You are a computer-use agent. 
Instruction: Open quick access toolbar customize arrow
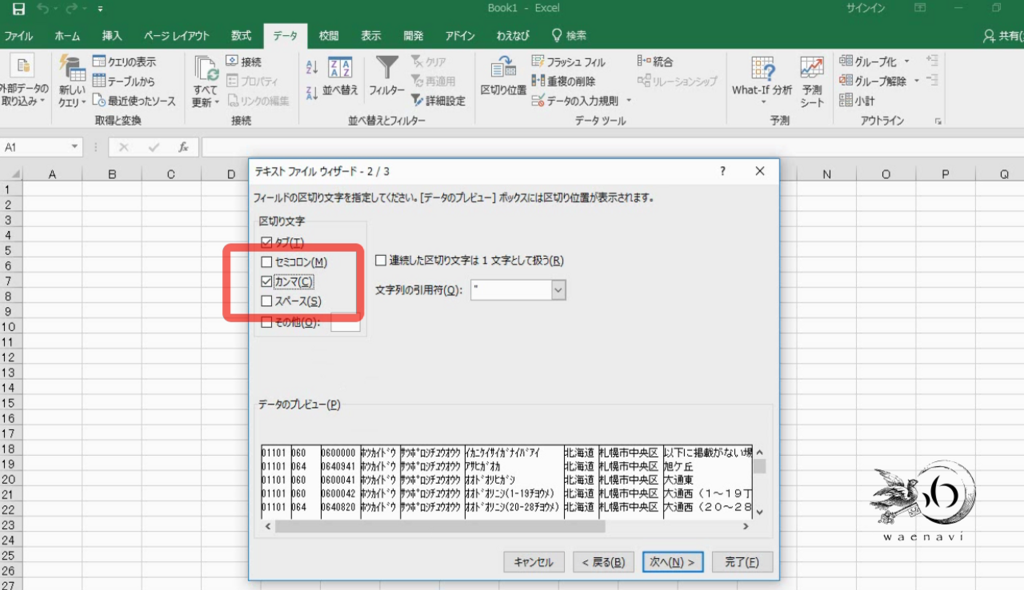[100, 9]
